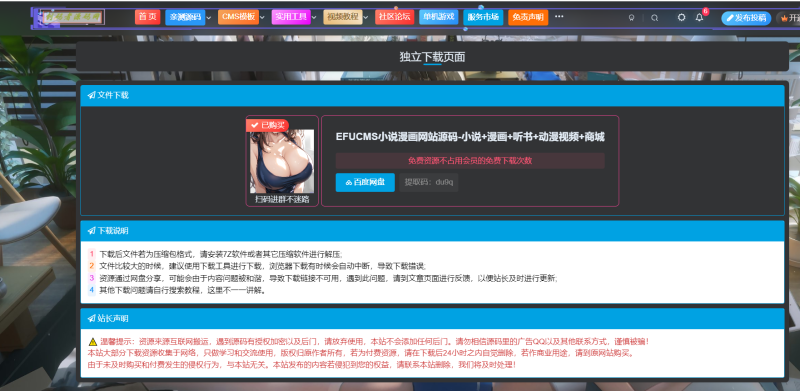Expand the 亲测源码 dropdown arrow
This screenshot has height=391, width=800.
click(209, 17)
